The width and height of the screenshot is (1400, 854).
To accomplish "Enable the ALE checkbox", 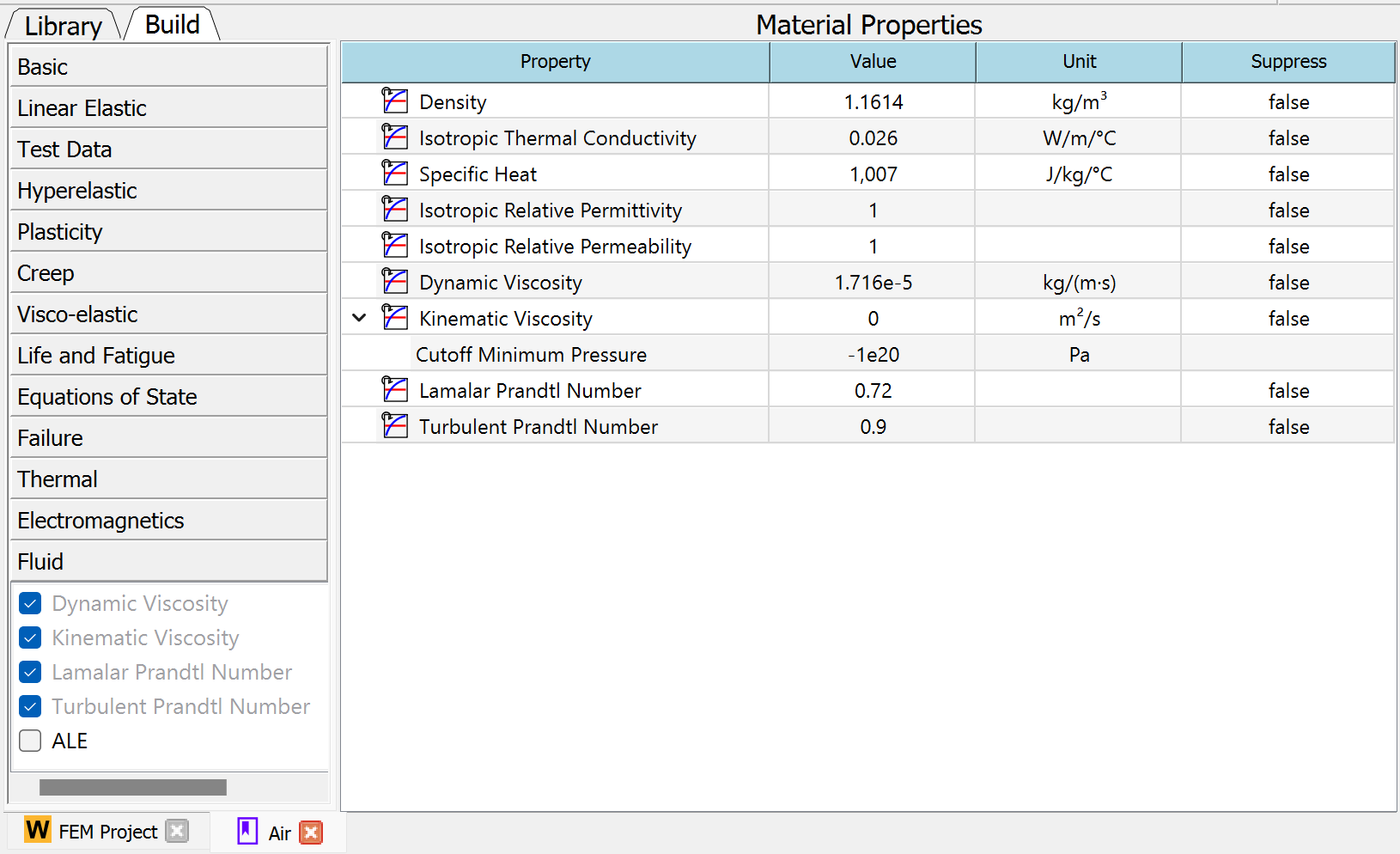I will point(30,741).
